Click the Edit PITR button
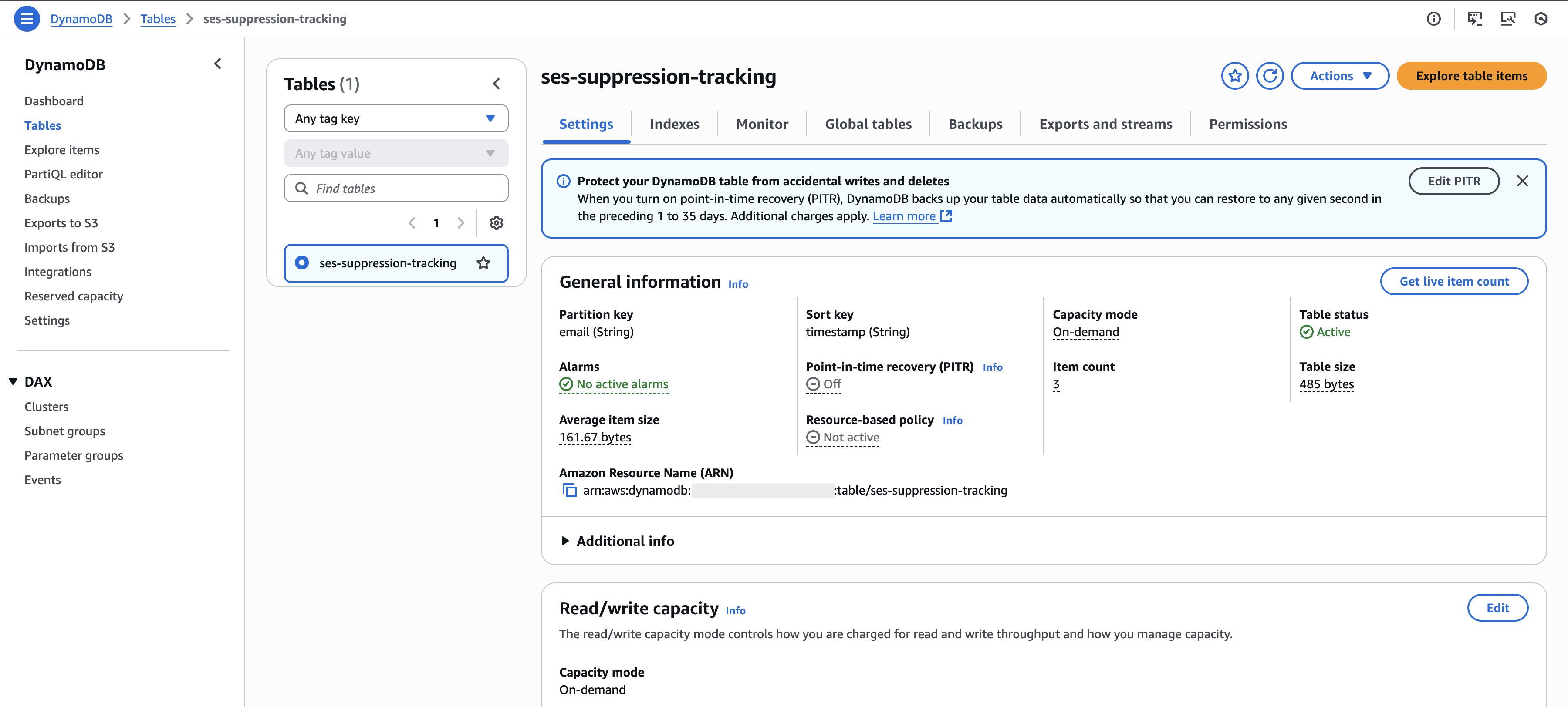The image size is (1568, 707). 1453,181
